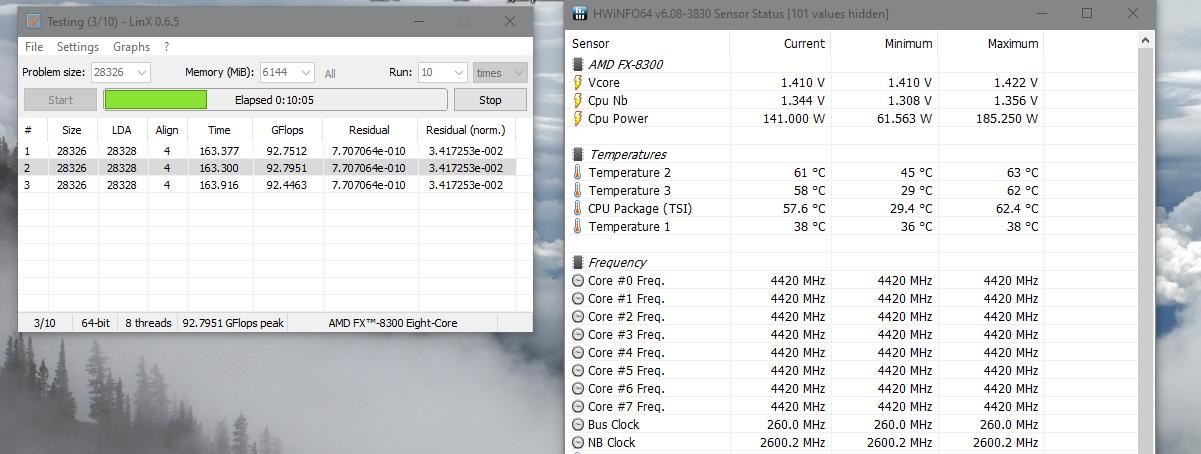Click clock icon beside Bus Clock
This screenshot has height=454, width=1201.
tap(577, 424)
